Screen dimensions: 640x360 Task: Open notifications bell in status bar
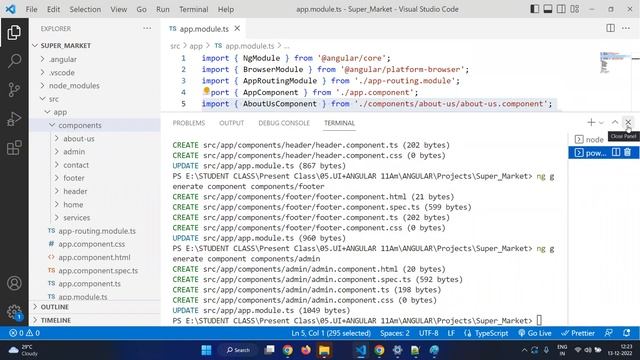coord(627,333)
